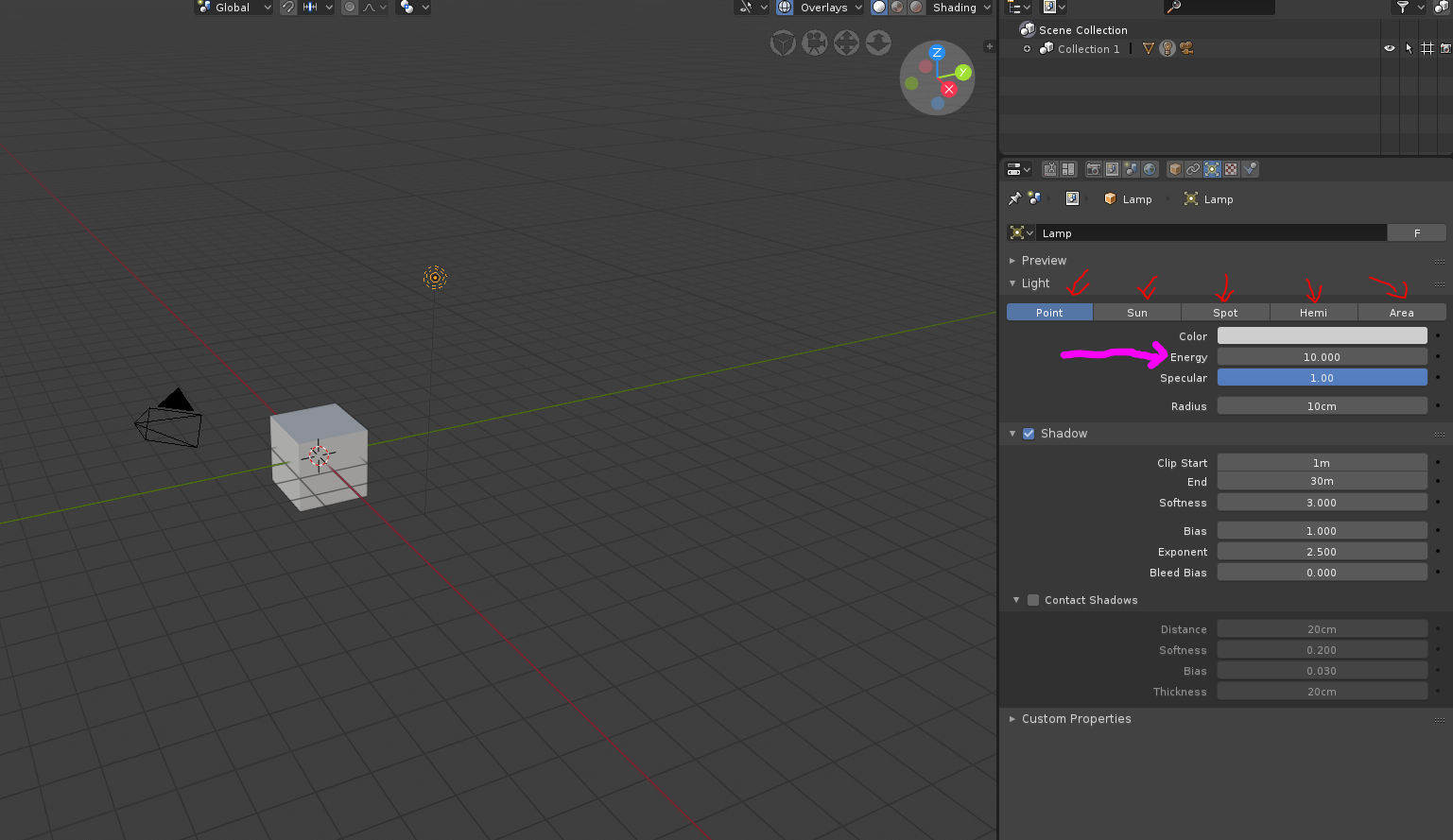Toggle Collection 1 selectability arrow
Viewport: 1453px width, 840px height.
tap(1409, 48)
